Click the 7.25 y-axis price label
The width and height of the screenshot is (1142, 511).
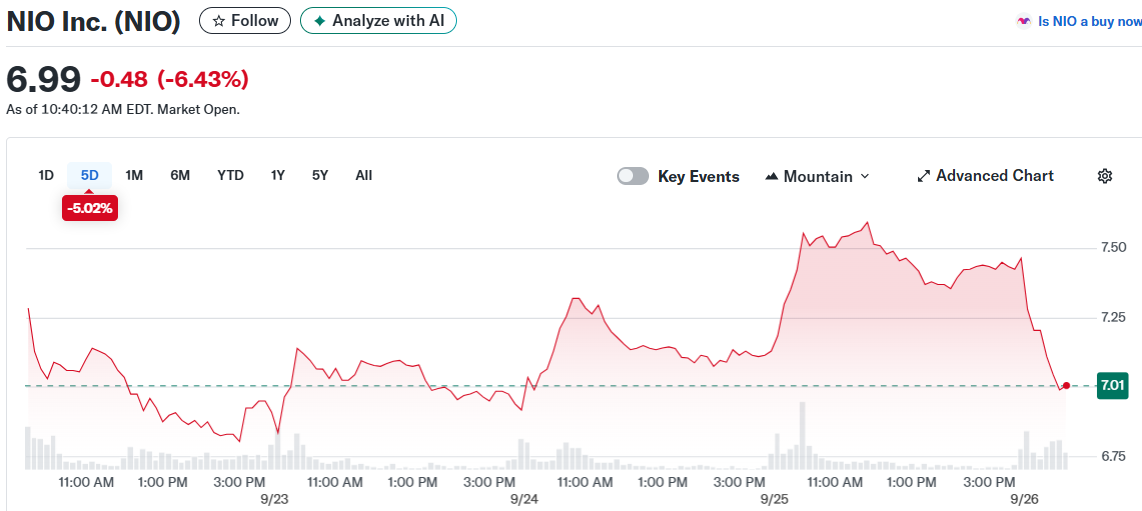click(x=1112, y=317)
